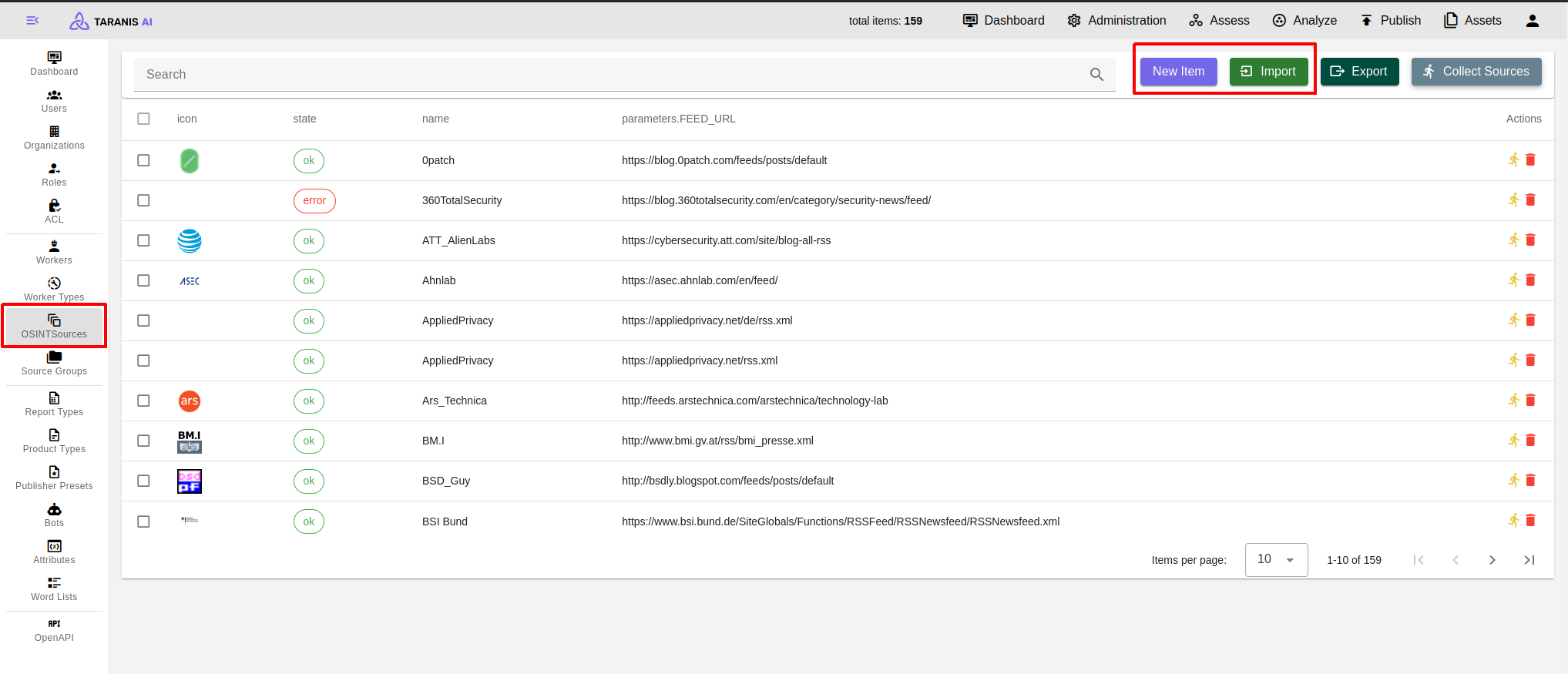Click the Collect Sources button
The image size is (1568, 674).
point(1476,72)
